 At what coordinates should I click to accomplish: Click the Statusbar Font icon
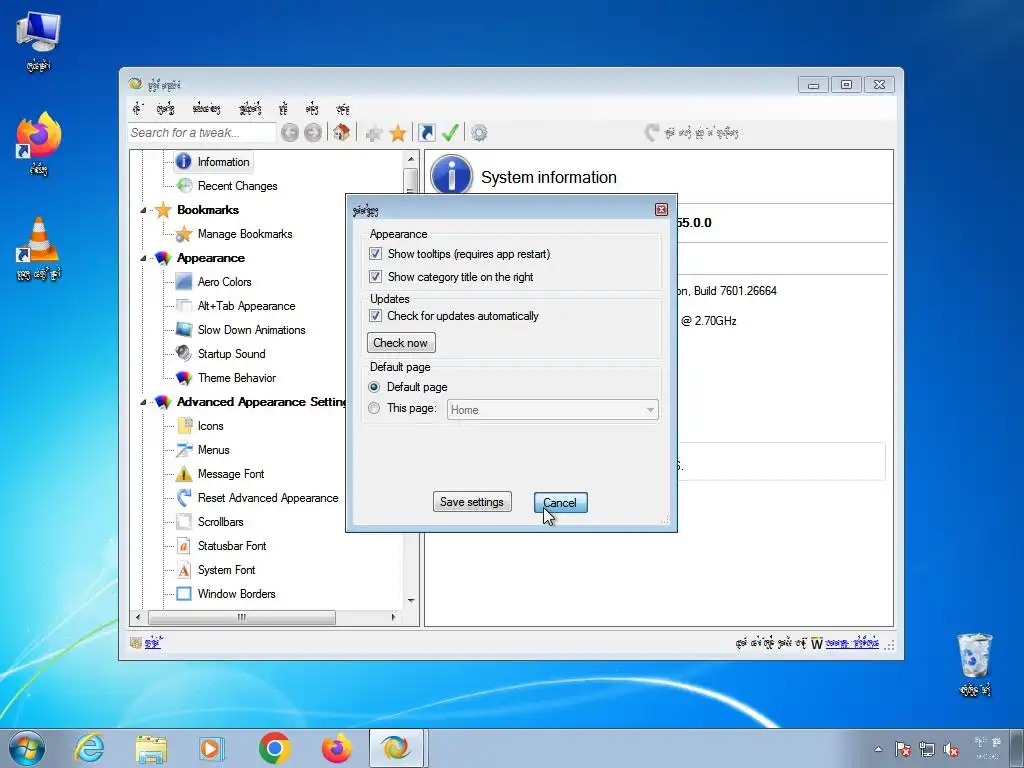tap(184, 545)
